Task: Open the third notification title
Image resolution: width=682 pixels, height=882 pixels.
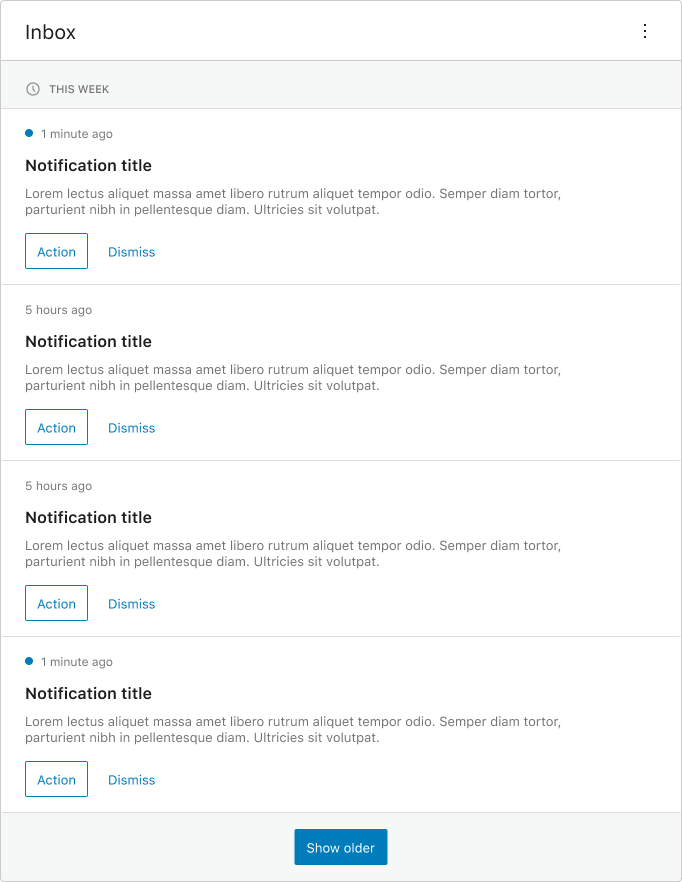Action: click(88, 518)
